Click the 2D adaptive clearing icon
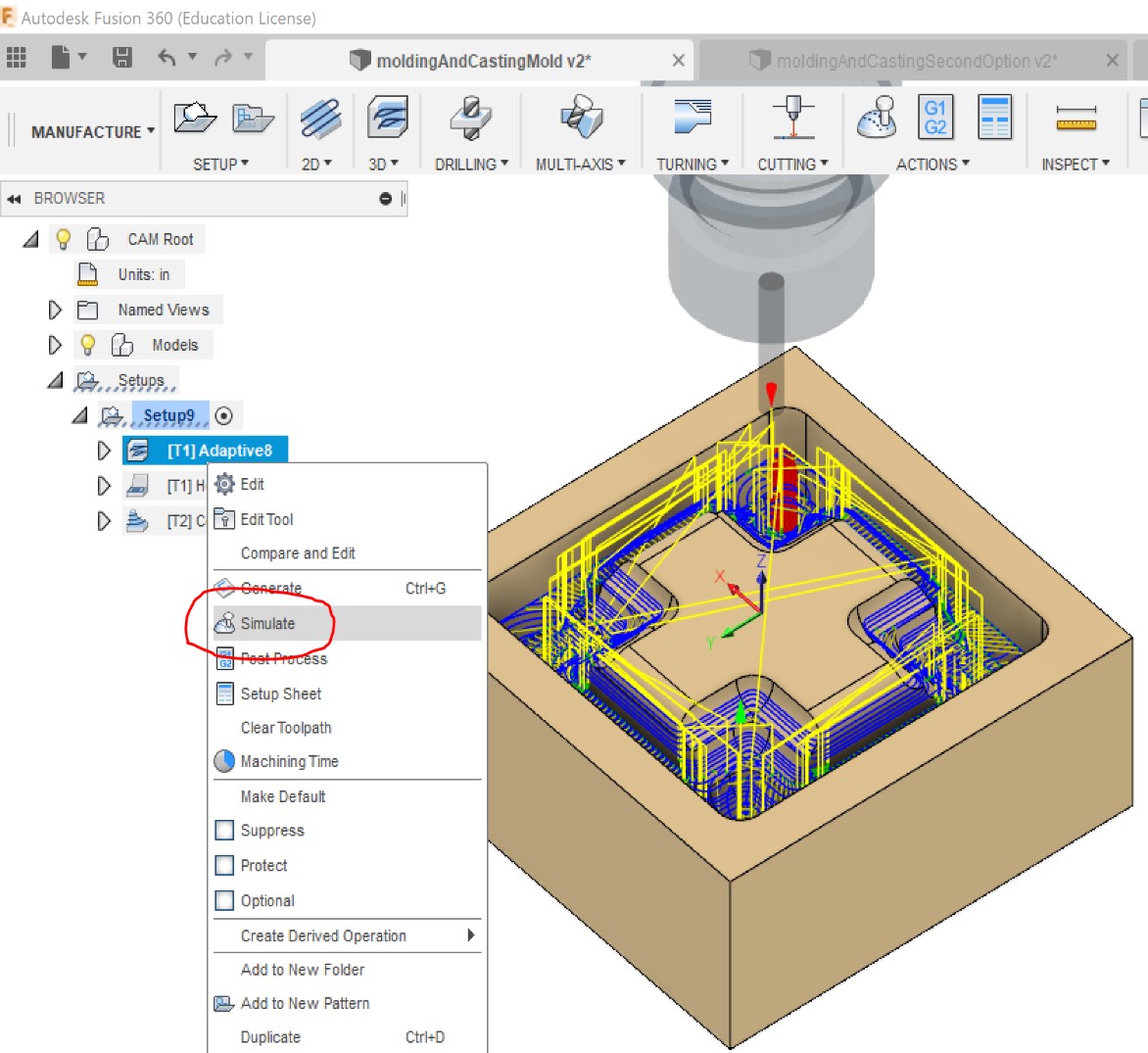 [320, 119]
